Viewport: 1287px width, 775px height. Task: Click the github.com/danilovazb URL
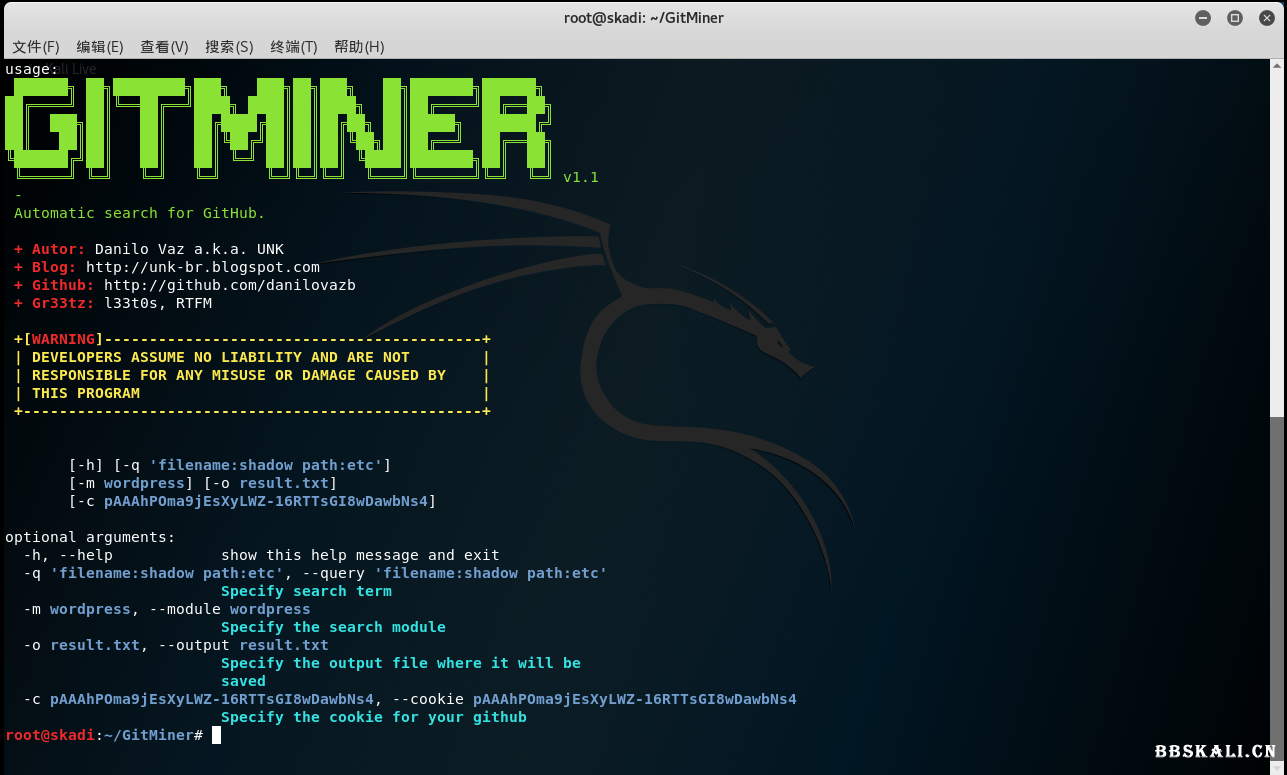click(229, 285)
